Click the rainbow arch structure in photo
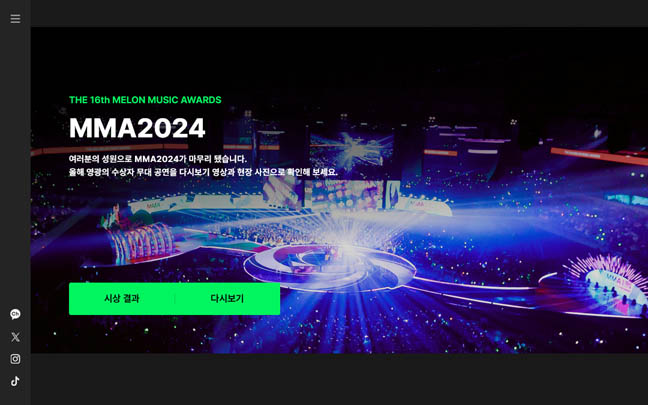This screenshot has height=405, width=648. (141, 243)
